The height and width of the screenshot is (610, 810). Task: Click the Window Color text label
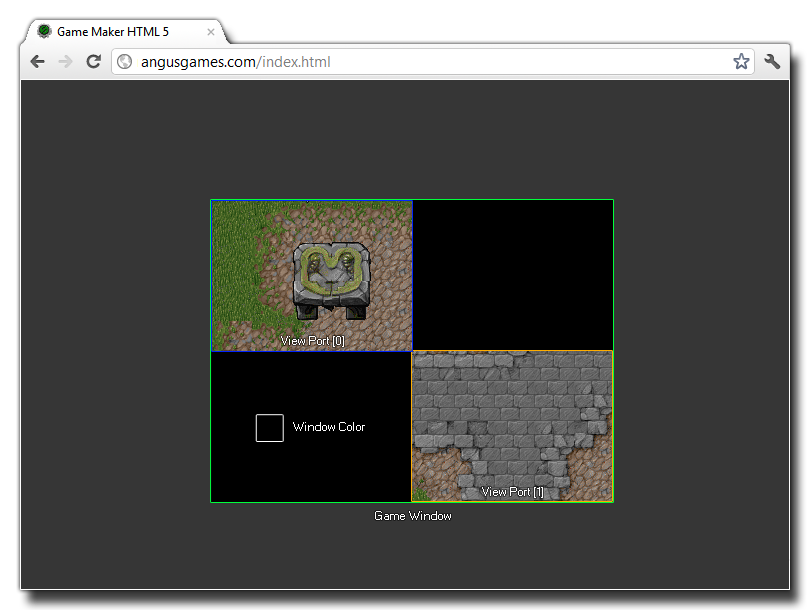point(329,428)
